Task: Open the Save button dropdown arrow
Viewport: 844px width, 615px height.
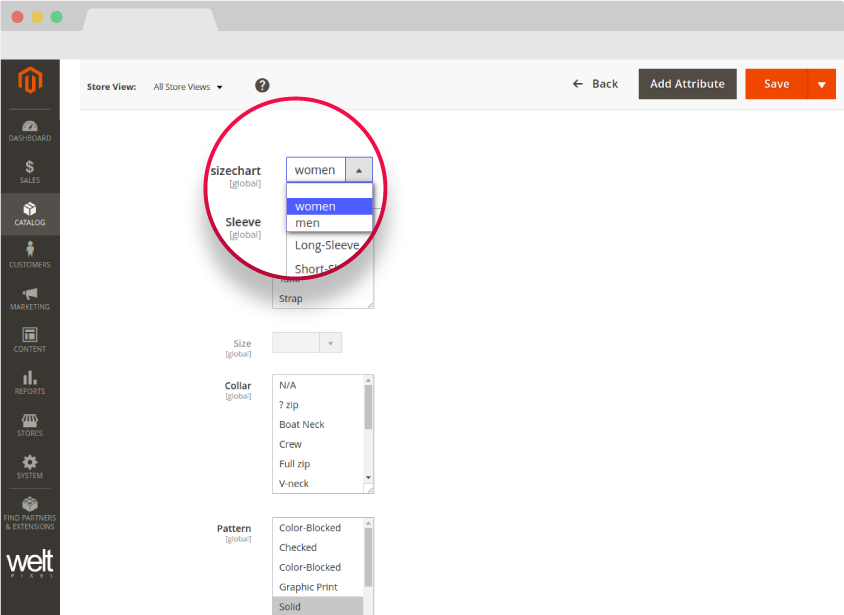Action: point(821,85)
